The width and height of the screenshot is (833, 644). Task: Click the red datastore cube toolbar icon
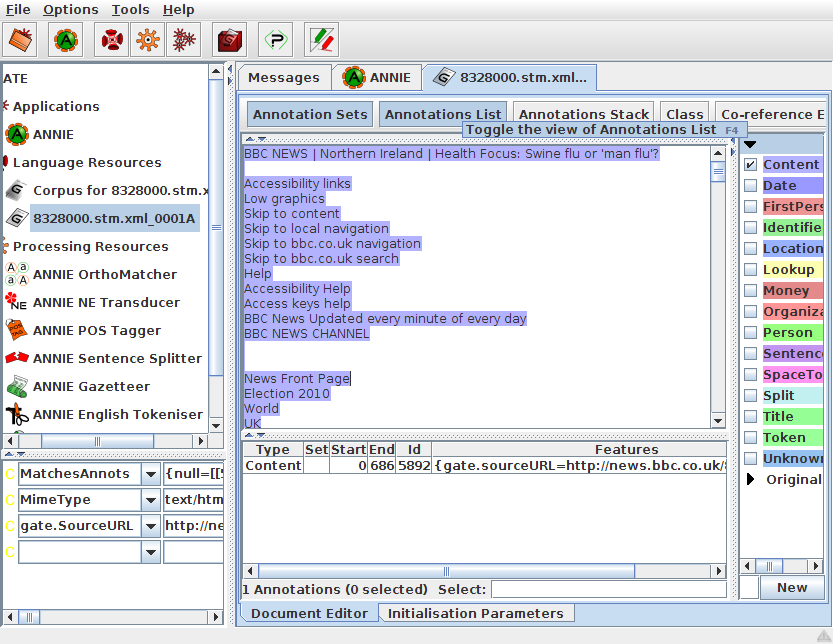[230, 40]
